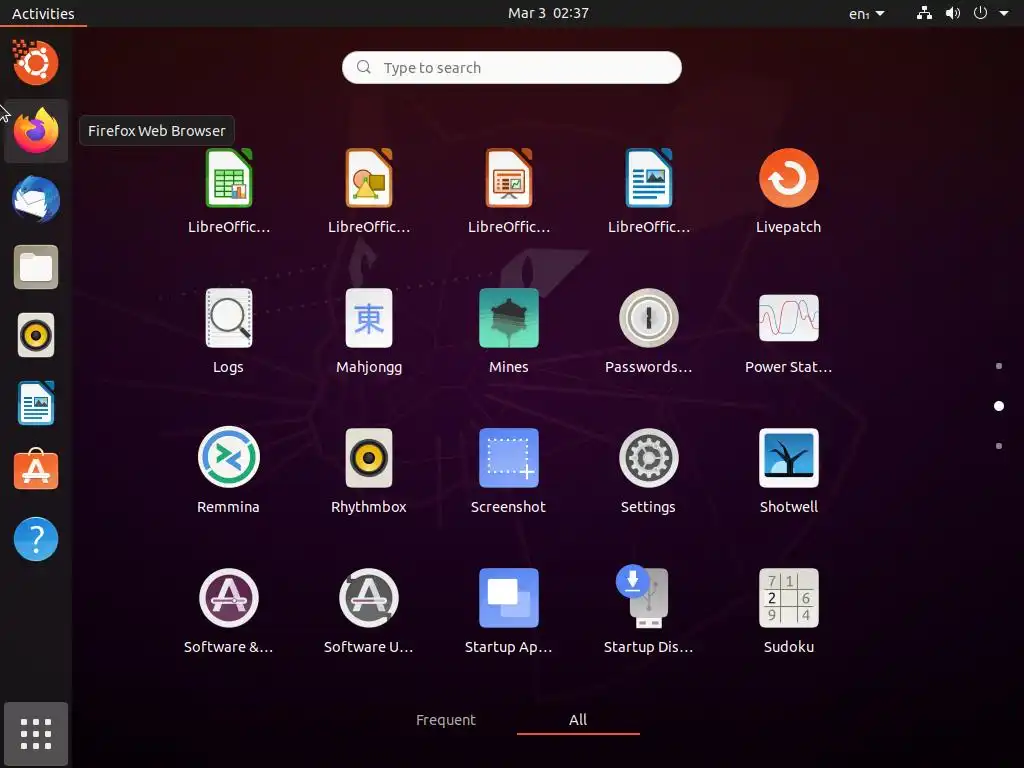
Task: Open the Mines game
Action: [509, 319]
